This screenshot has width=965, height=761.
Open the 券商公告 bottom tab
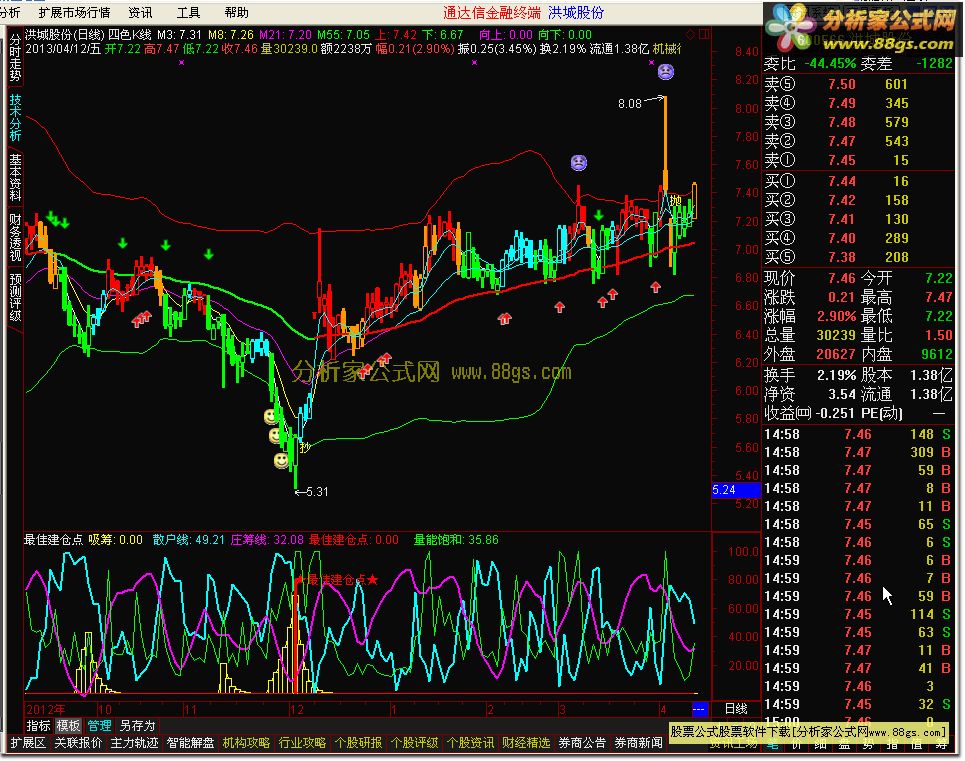pyautogui.click(x=582, y=743)
